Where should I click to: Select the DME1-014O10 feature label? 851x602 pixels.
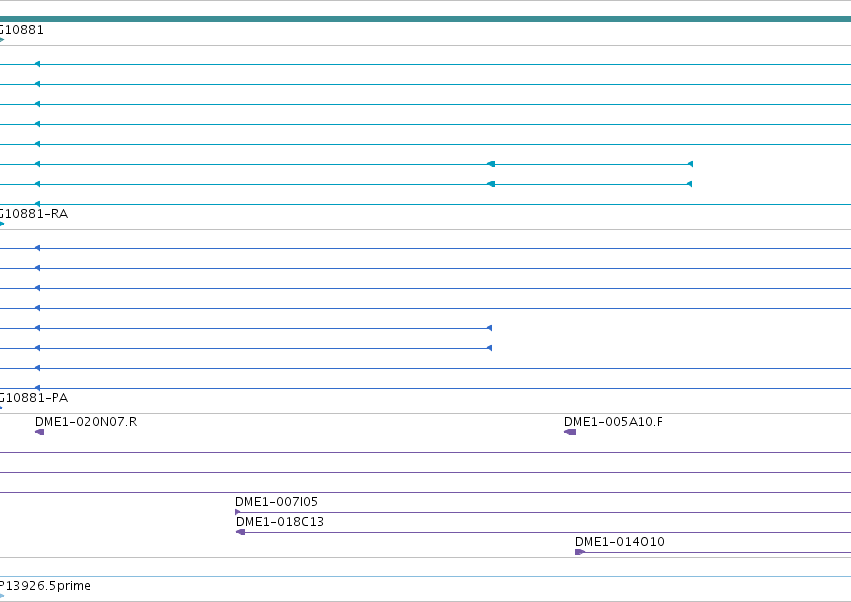[x=620, y=542]
